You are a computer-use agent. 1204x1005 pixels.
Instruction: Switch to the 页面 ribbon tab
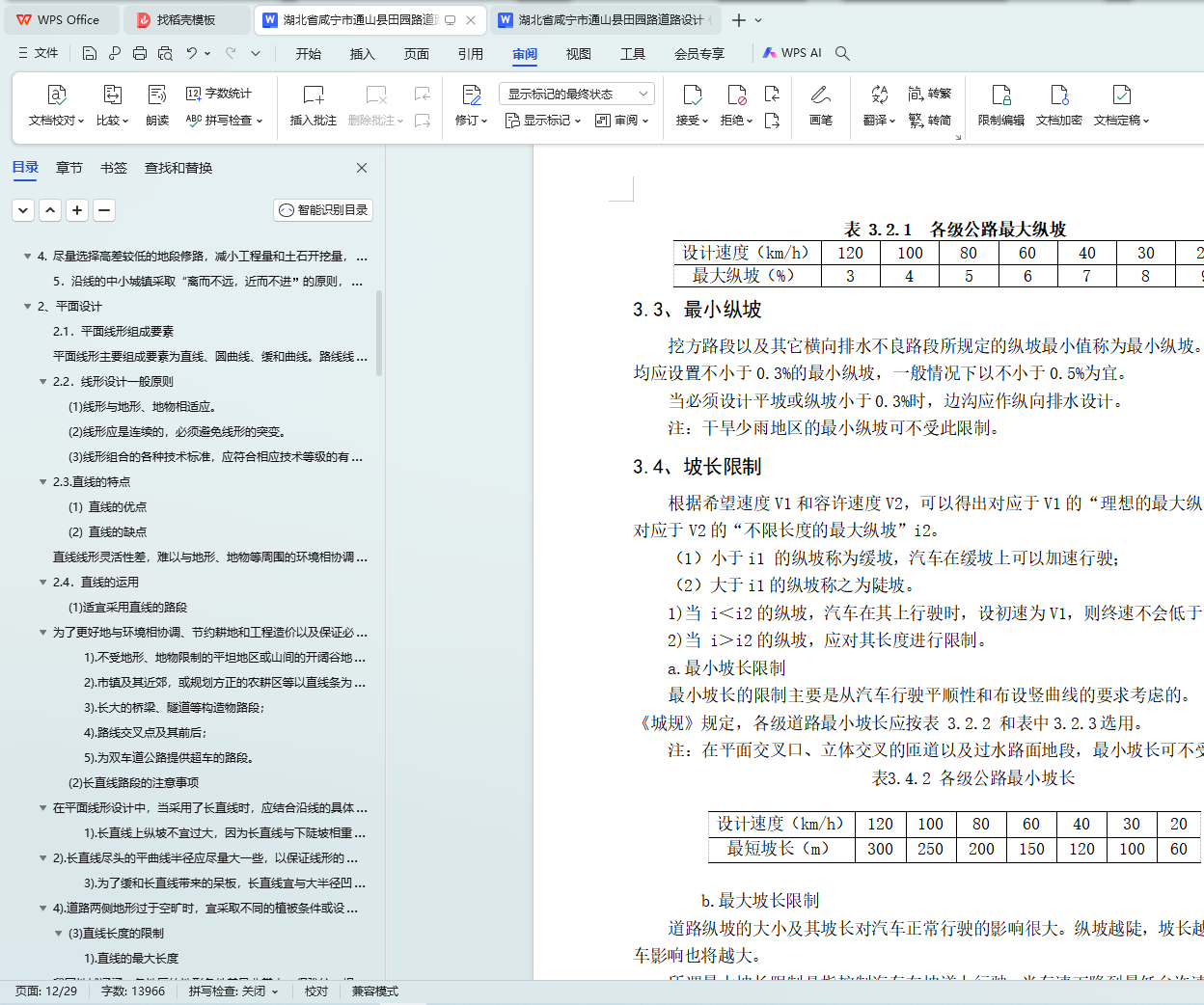pyautogui.click(x=417, y=54)
